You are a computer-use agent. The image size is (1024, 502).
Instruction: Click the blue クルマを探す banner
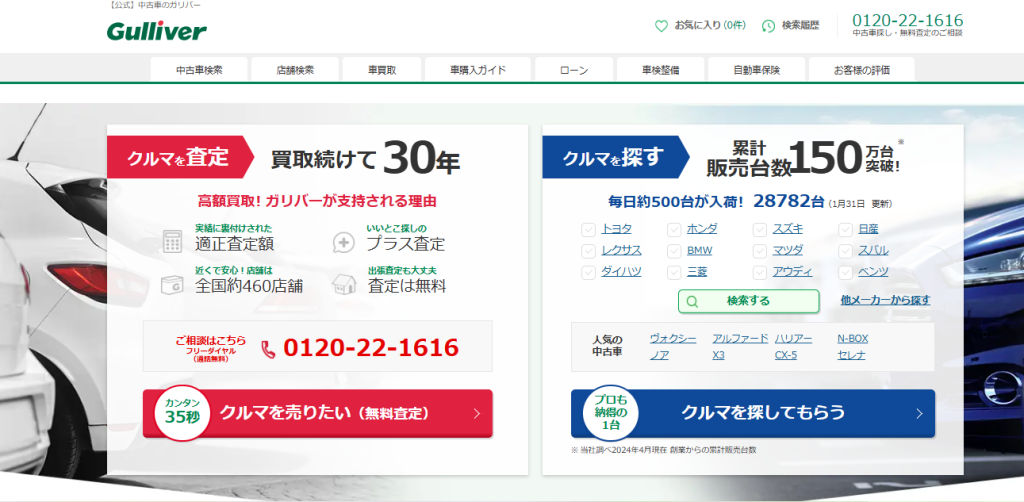click(x=615, y=157)
